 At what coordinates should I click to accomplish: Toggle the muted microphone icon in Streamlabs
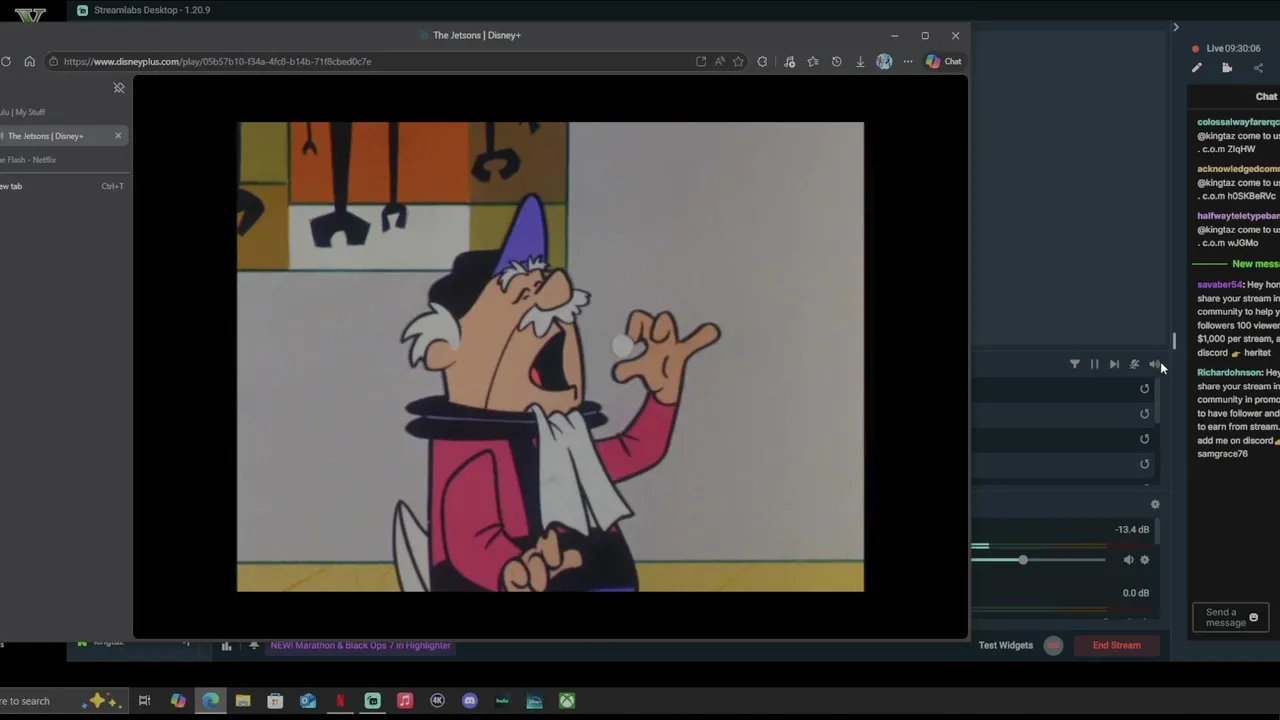pos(1134,364)
